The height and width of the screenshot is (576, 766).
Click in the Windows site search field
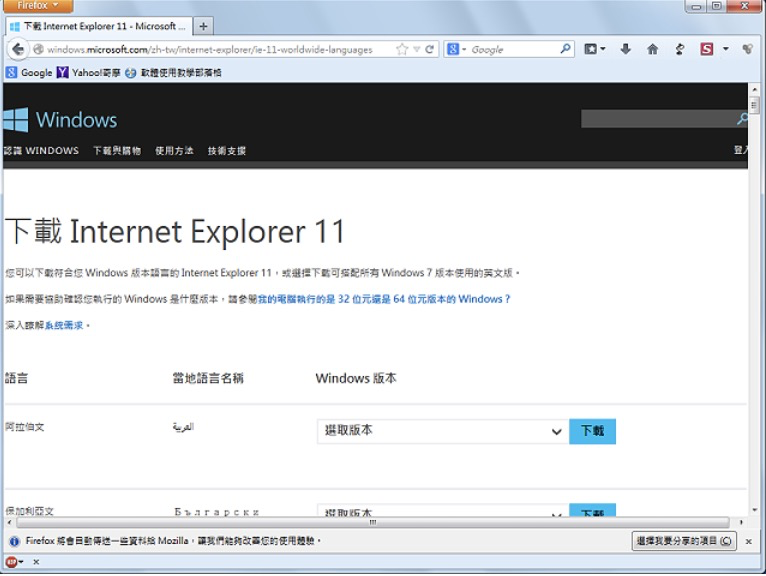pyautogui.click(x=658, y=119)
